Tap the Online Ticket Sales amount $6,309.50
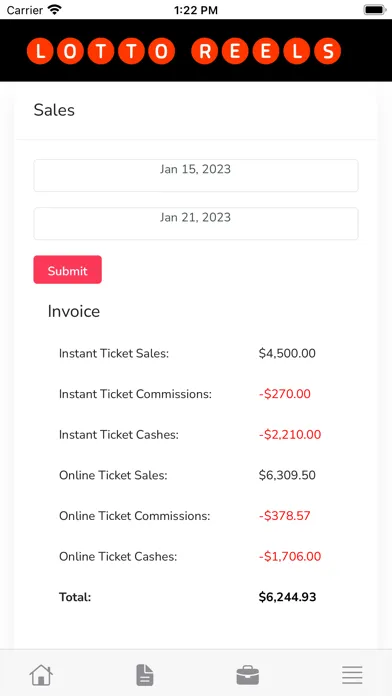392x696 pixels. [287, 475]
